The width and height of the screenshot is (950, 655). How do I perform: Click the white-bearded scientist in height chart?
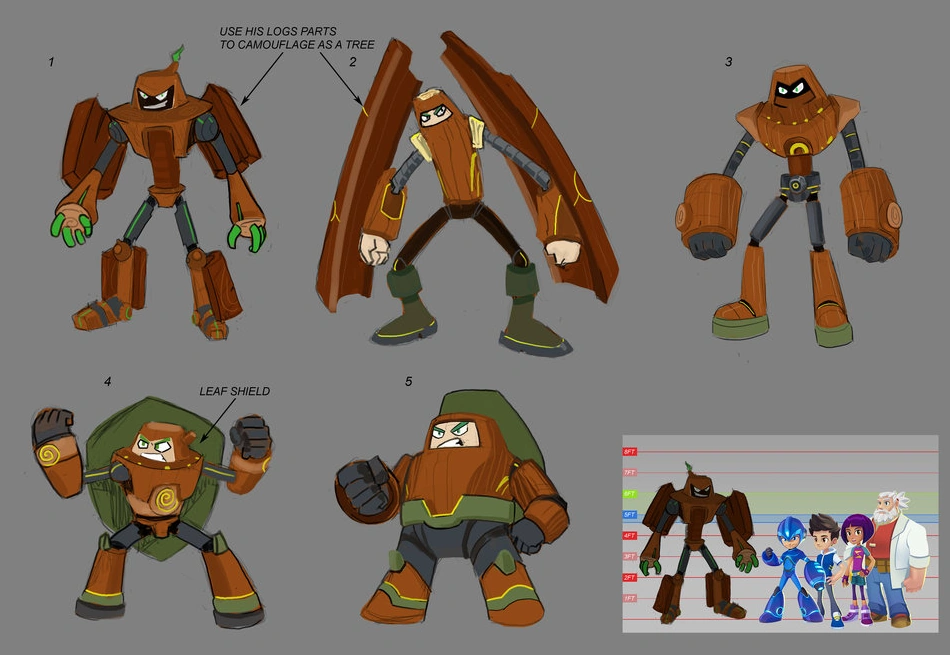(x=898, y=560)
